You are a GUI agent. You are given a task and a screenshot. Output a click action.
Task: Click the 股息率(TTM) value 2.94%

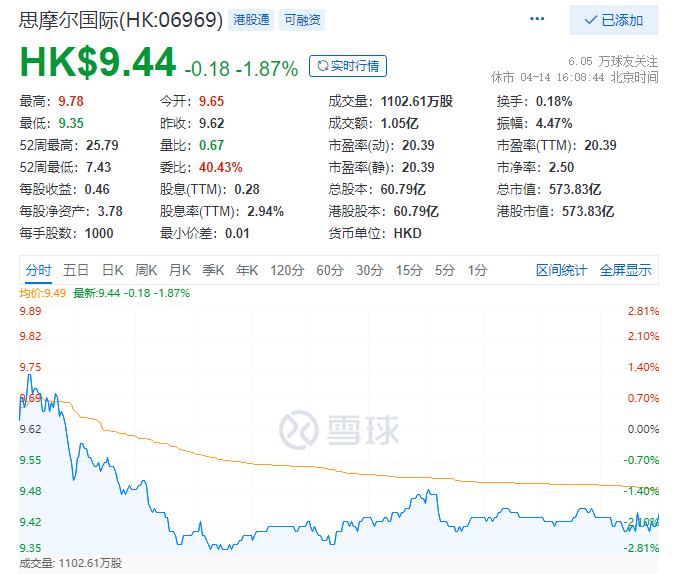[266, 212]
